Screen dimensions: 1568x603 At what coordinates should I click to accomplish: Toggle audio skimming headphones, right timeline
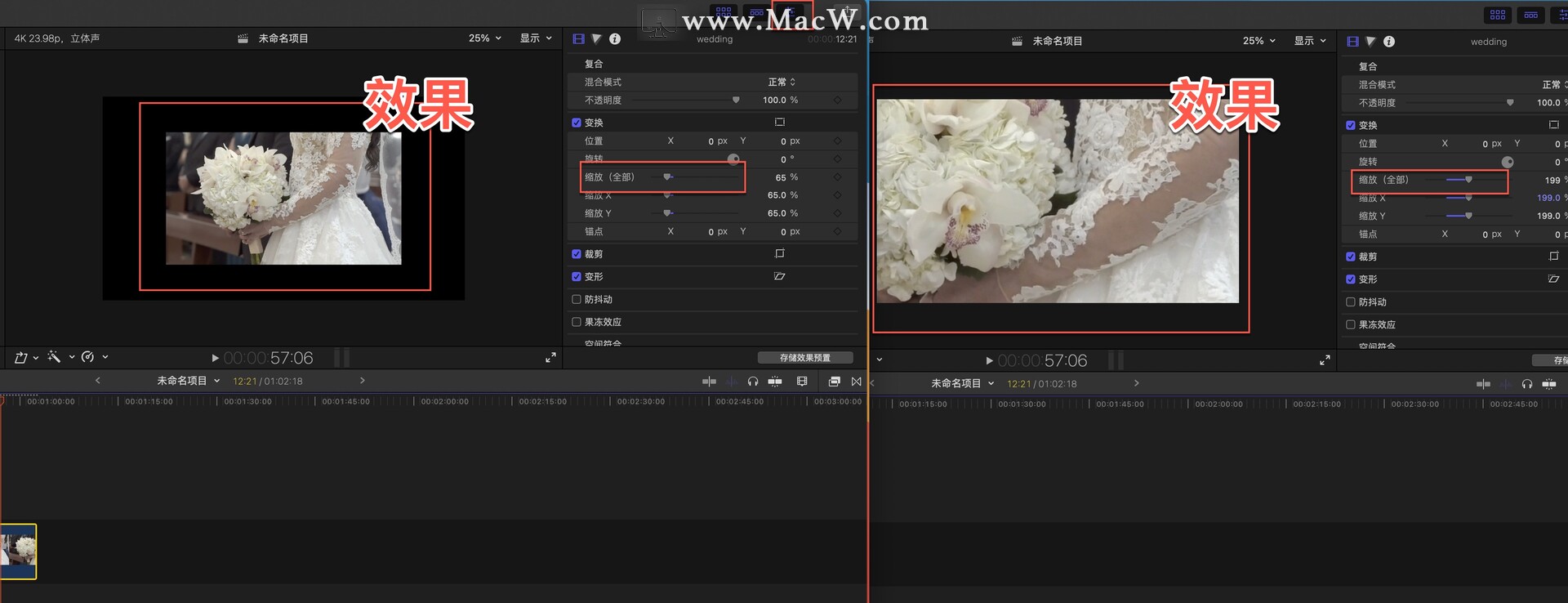point(1527,384)
